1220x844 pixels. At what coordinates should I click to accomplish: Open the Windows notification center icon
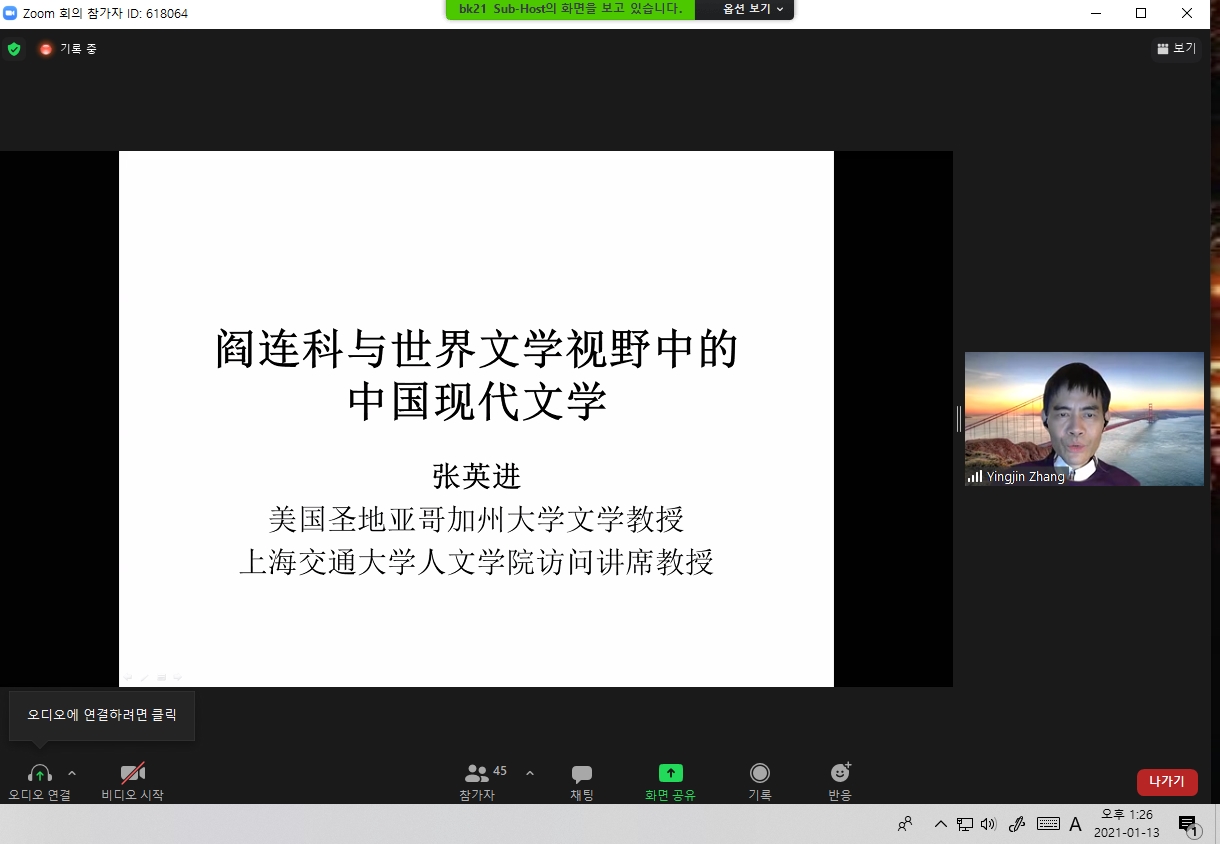[x=1188, y=825]
